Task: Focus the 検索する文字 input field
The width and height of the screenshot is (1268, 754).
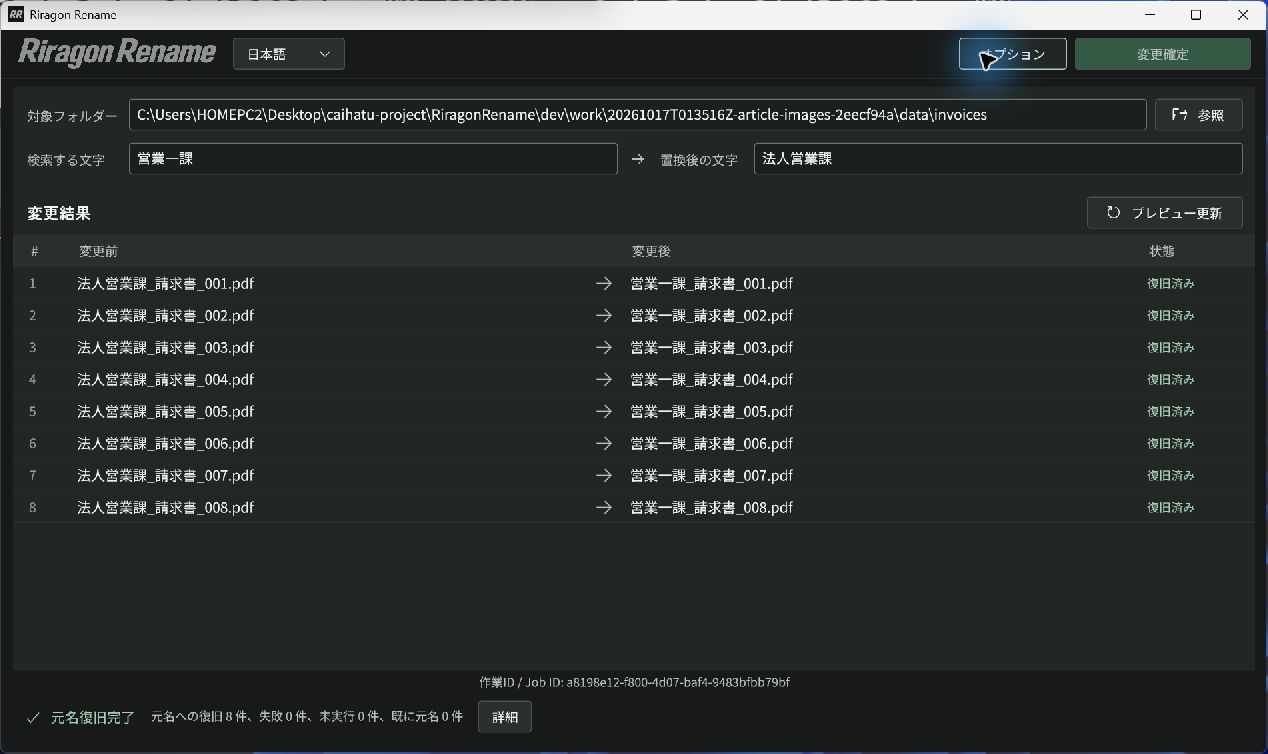Action: [373, 159]
